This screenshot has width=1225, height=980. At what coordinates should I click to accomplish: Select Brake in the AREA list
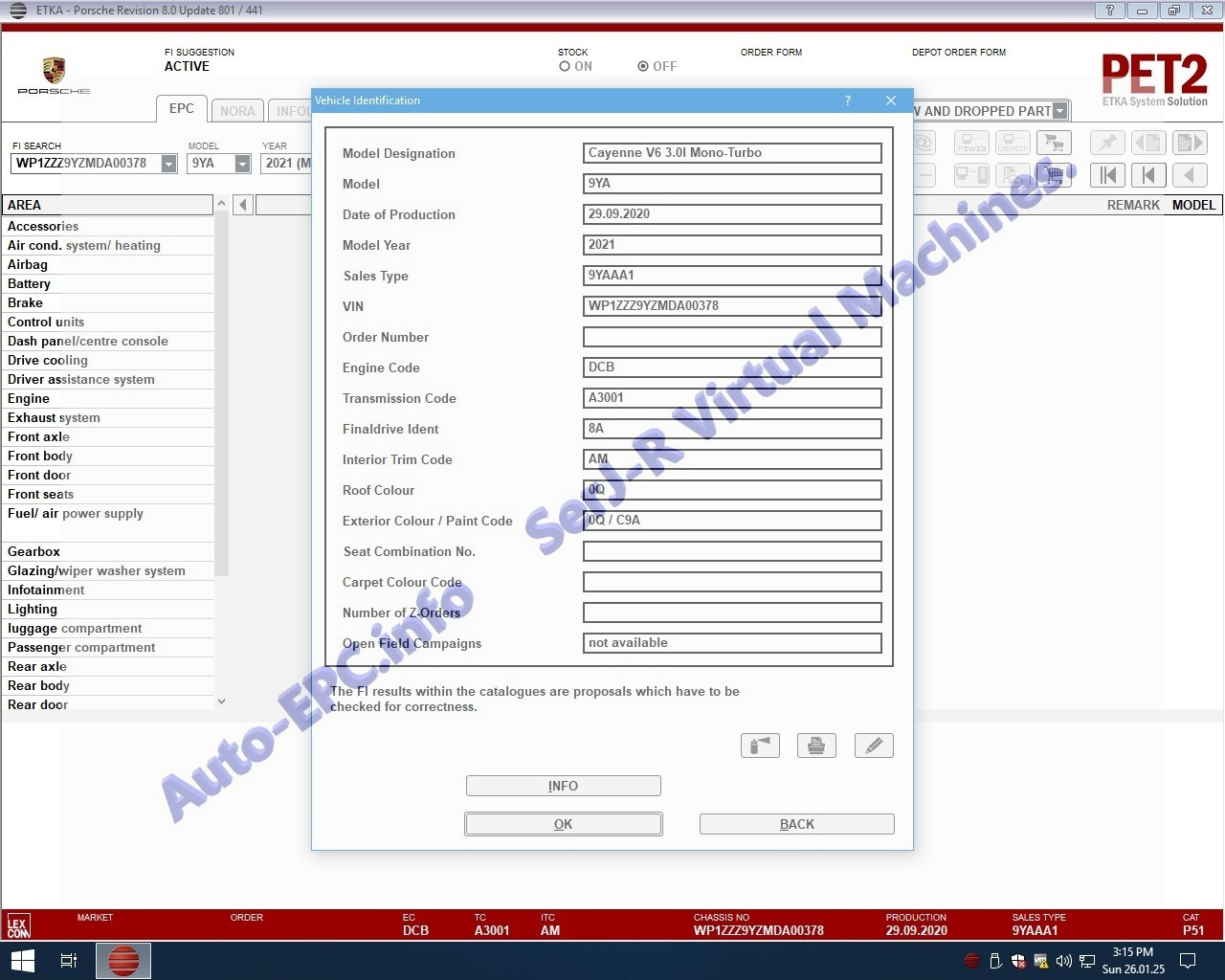[25, 302]
